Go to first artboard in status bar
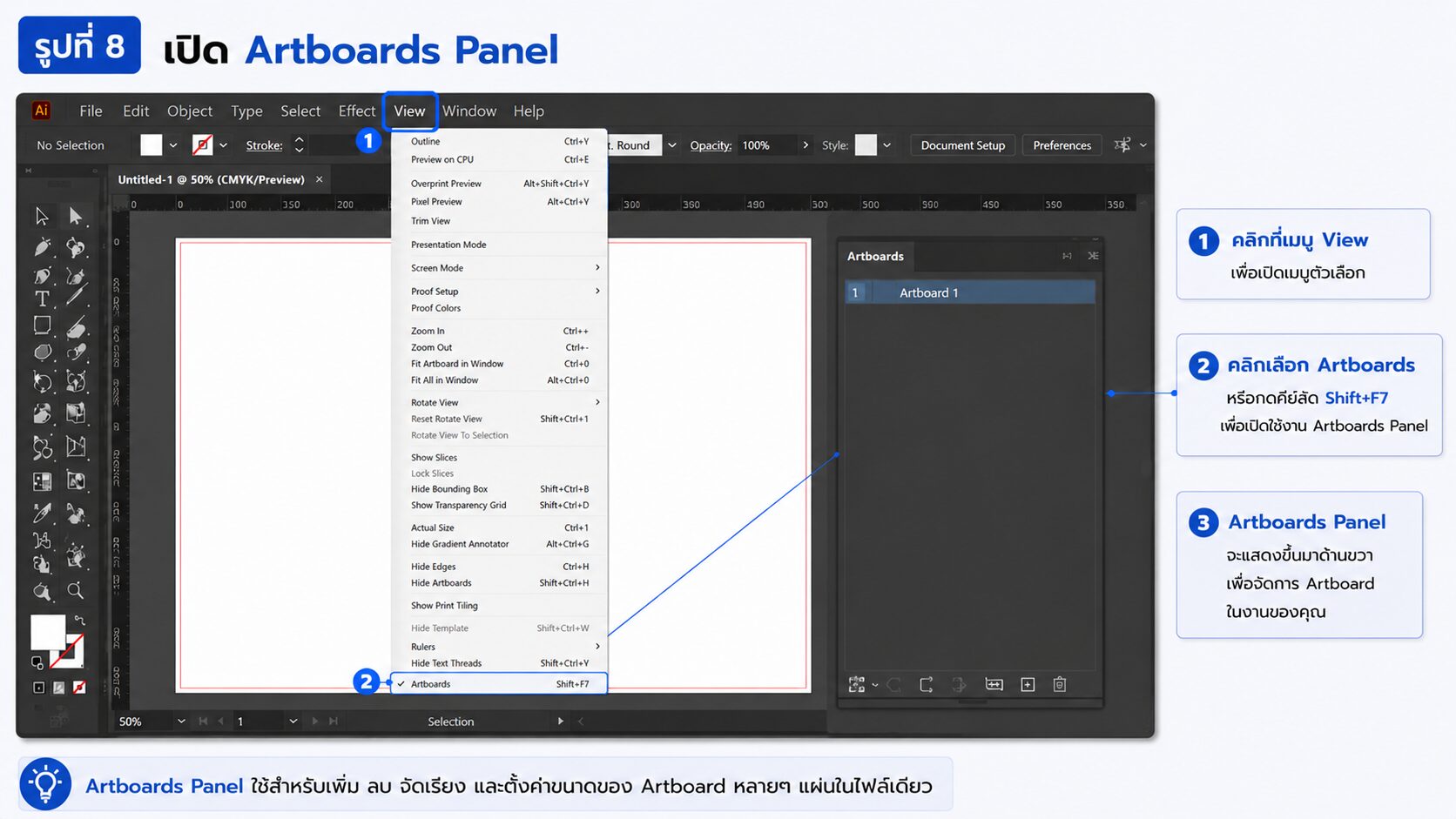The image size is (1456, 819). pyautogui.click(x=203, y=722)
